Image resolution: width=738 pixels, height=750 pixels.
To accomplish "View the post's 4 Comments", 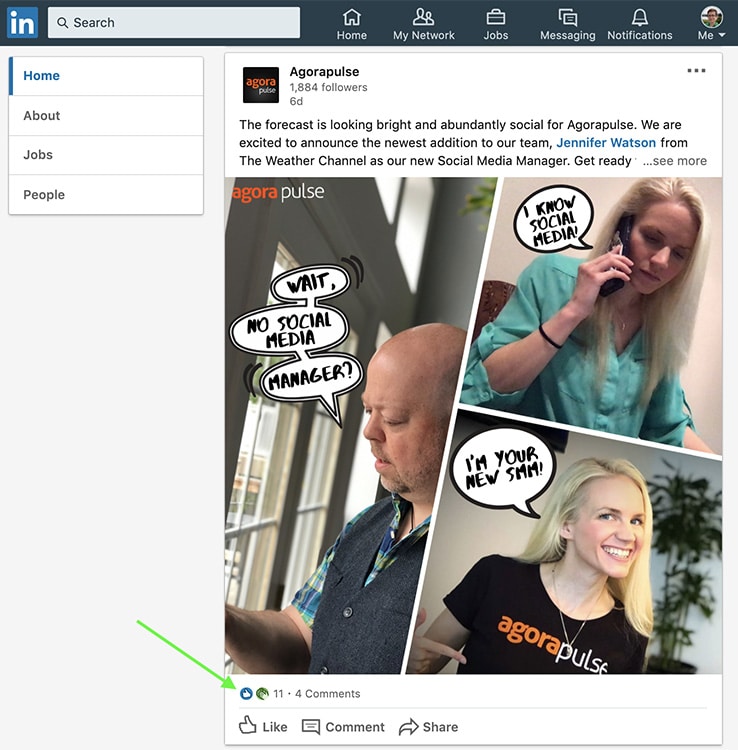I will pyautogui.click(x=327, y=694).
